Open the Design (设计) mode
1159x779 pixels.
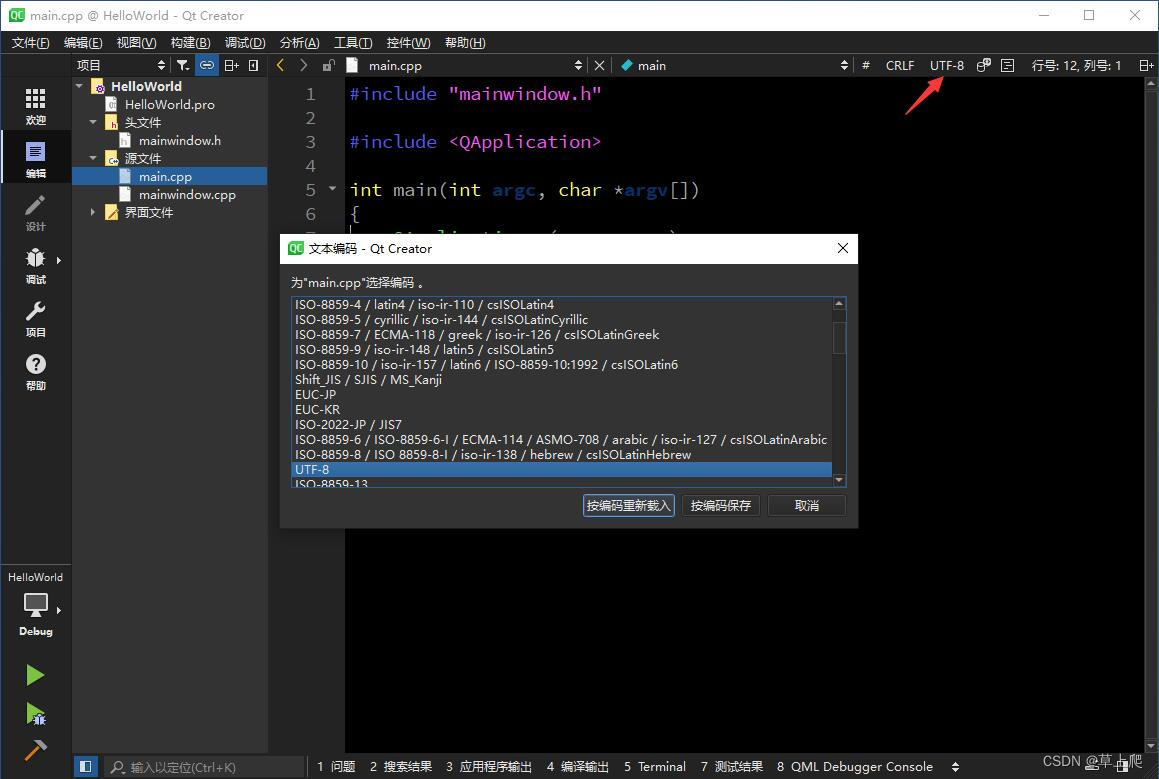[x=35, y=212]
